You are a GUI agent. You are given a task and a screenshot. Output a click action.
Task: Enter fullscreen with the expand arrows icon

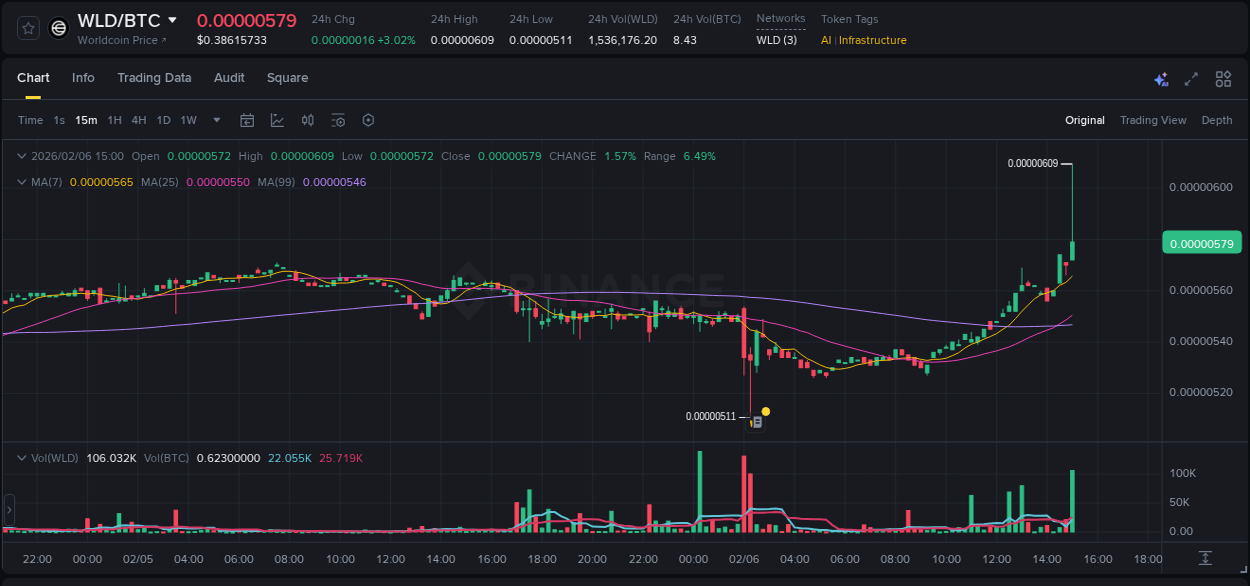(1191, 78)
